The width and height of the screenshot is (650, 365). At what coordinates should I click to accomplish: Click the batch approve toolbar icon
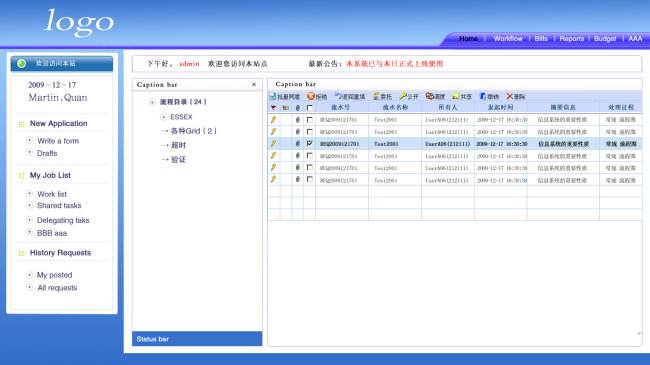click(273, 96)
